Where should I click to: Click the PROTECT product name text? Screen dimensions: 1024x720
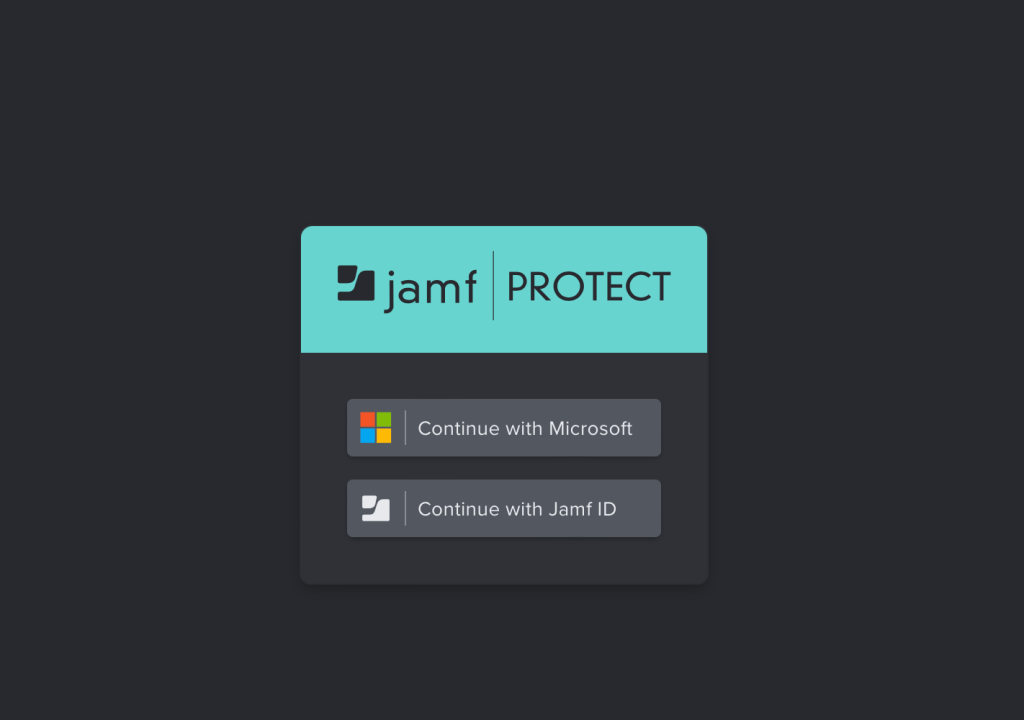click(x=589, y=287)
